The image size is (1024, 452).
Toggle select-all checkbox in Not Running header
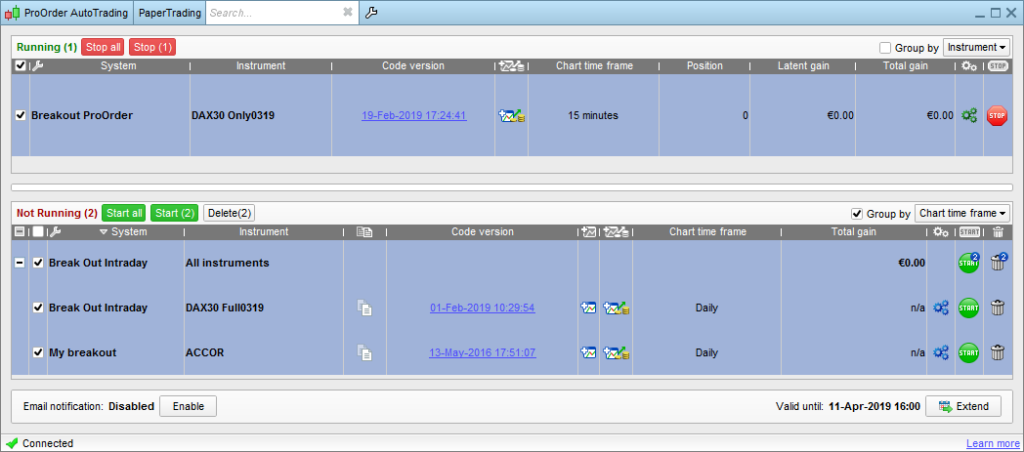[39, 231]
